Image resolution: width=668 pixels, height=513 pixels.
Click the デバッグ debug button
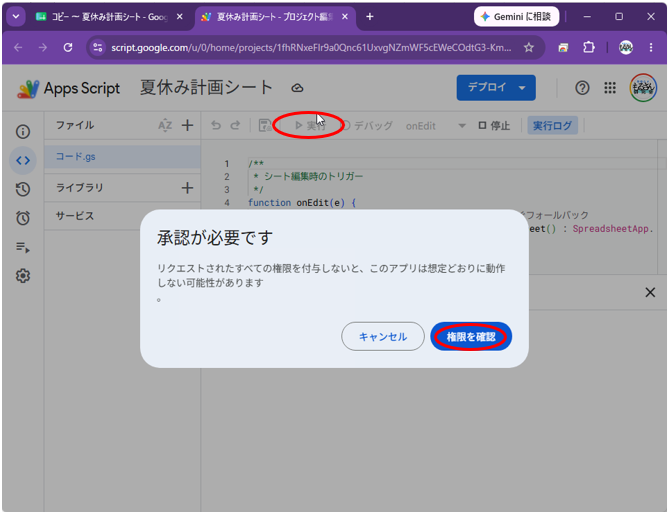(x=368, y=126)
